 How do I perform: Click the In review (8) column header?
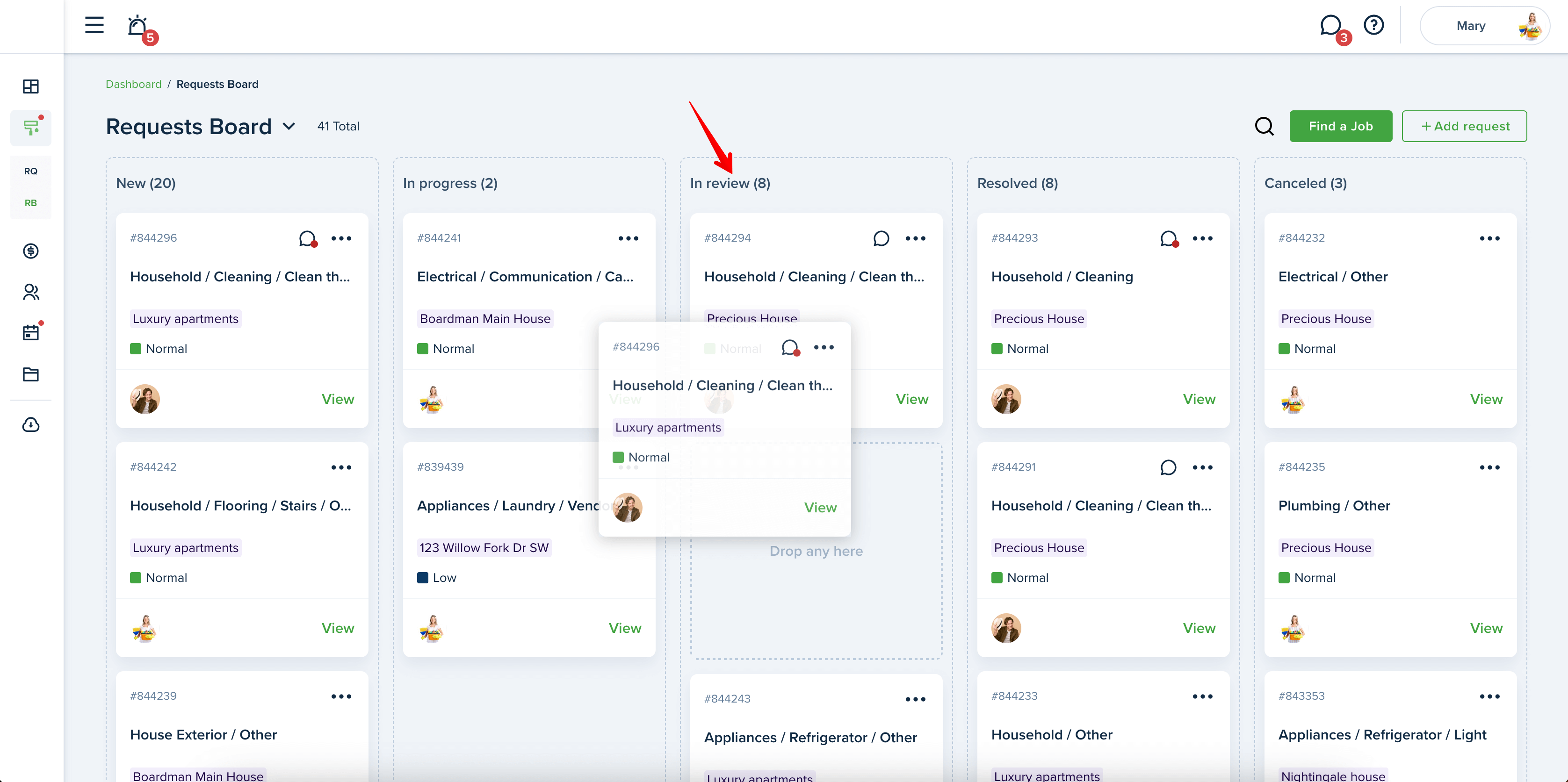pyautogui.click(x=730, y=183)
